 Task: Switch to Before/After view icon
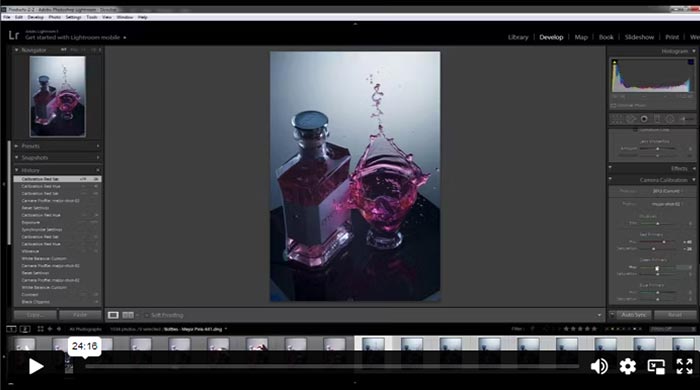(128, 315)
